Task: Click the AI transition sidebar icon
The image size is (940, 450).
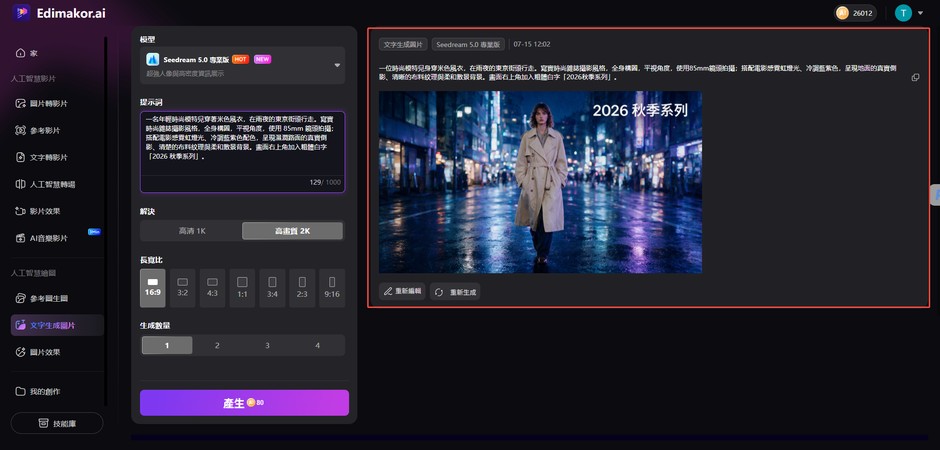Action: tap(20, 184)
